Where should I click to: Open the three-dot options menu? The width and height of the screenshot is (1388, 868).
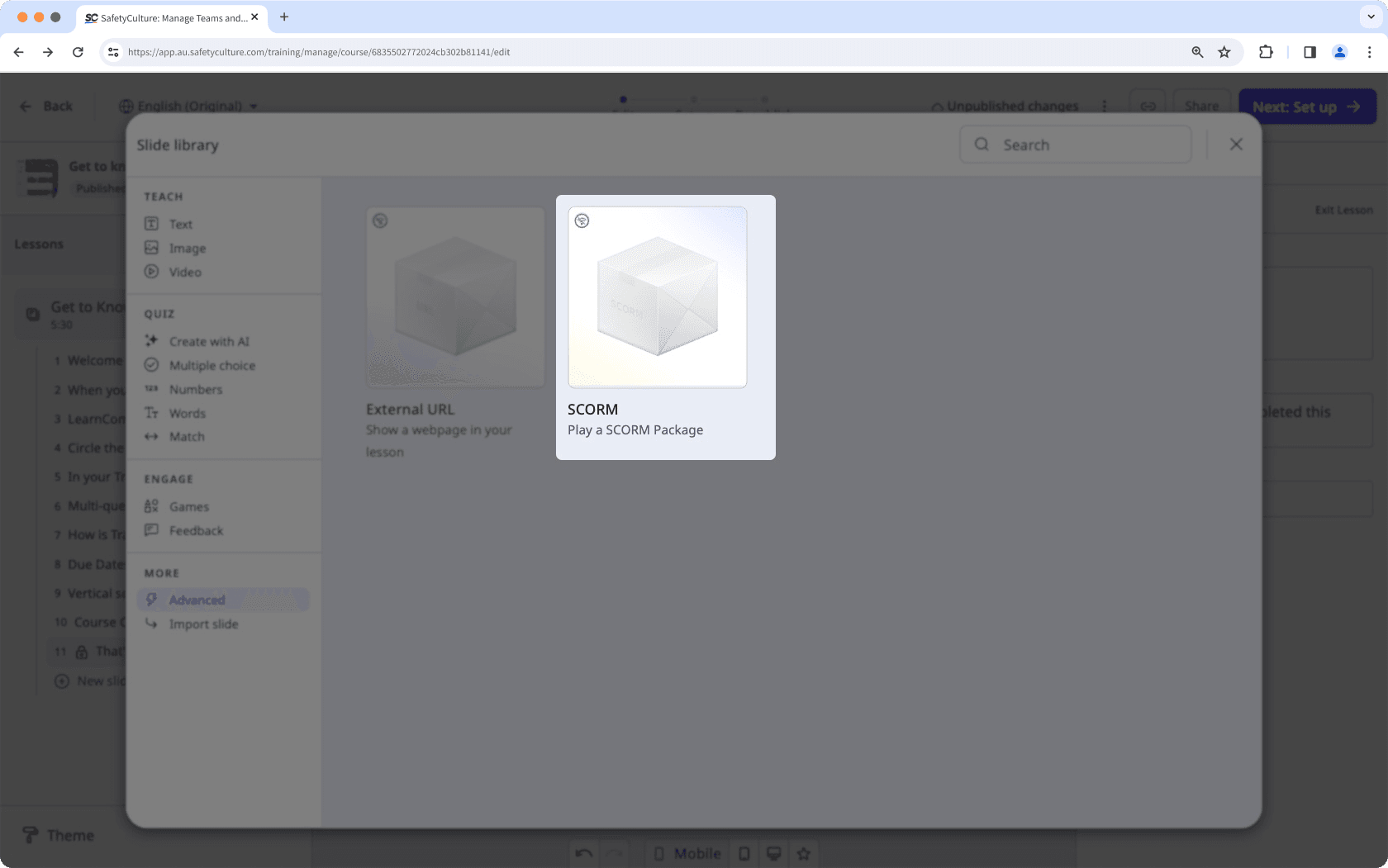[1105, 106]
